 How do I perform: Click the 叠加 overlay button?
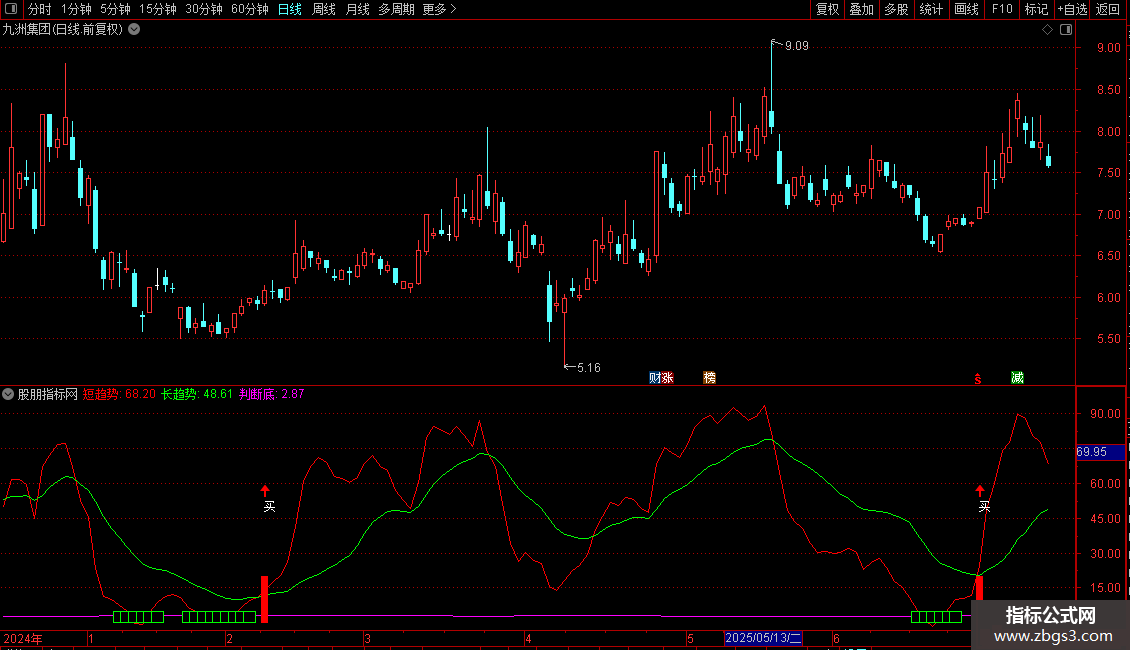(x=861, y=9)
